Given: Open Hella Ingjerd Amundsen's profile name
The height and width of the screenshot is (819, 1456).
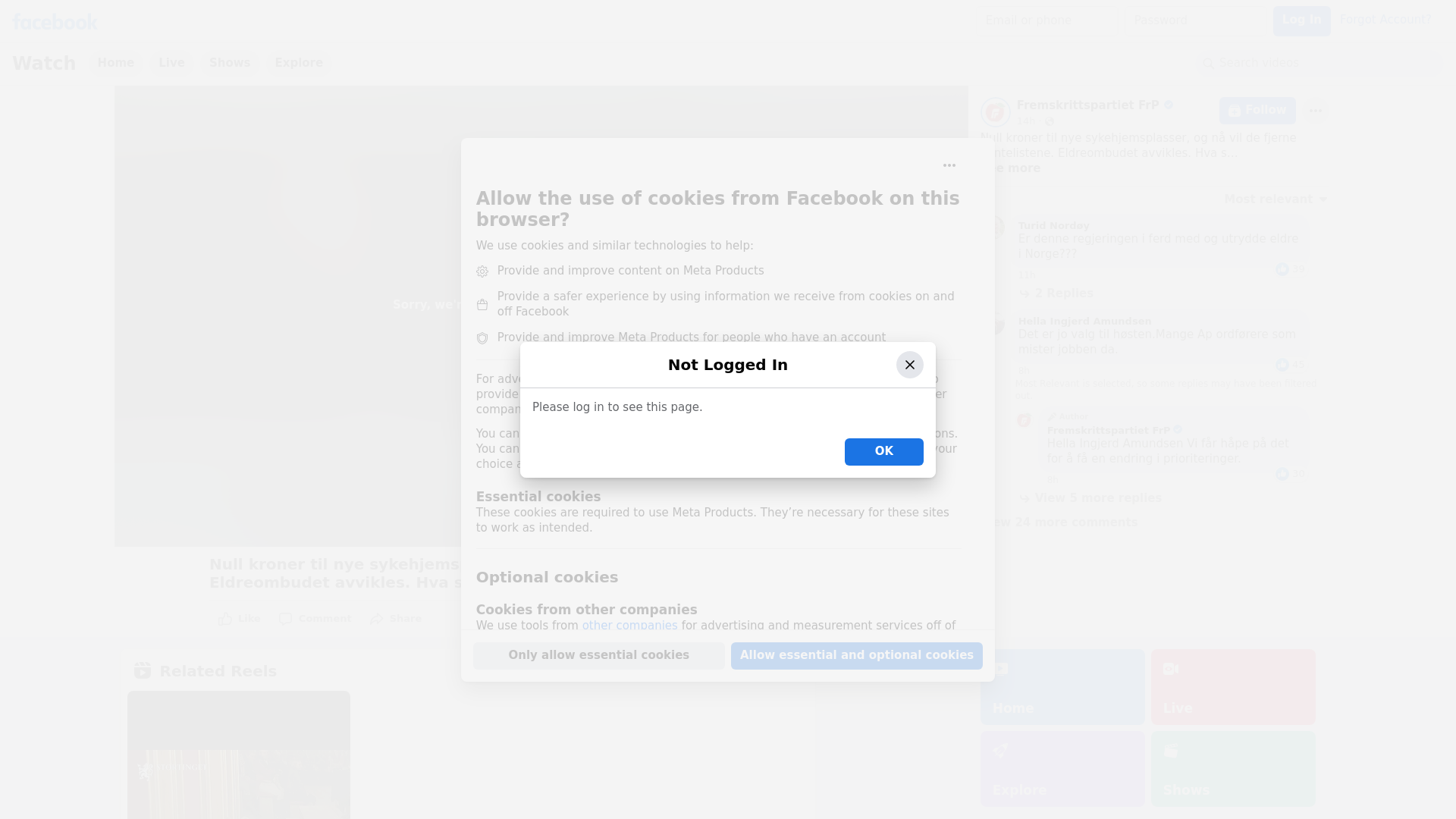Looking at the screenshot, I should [x=1084, y=321].
